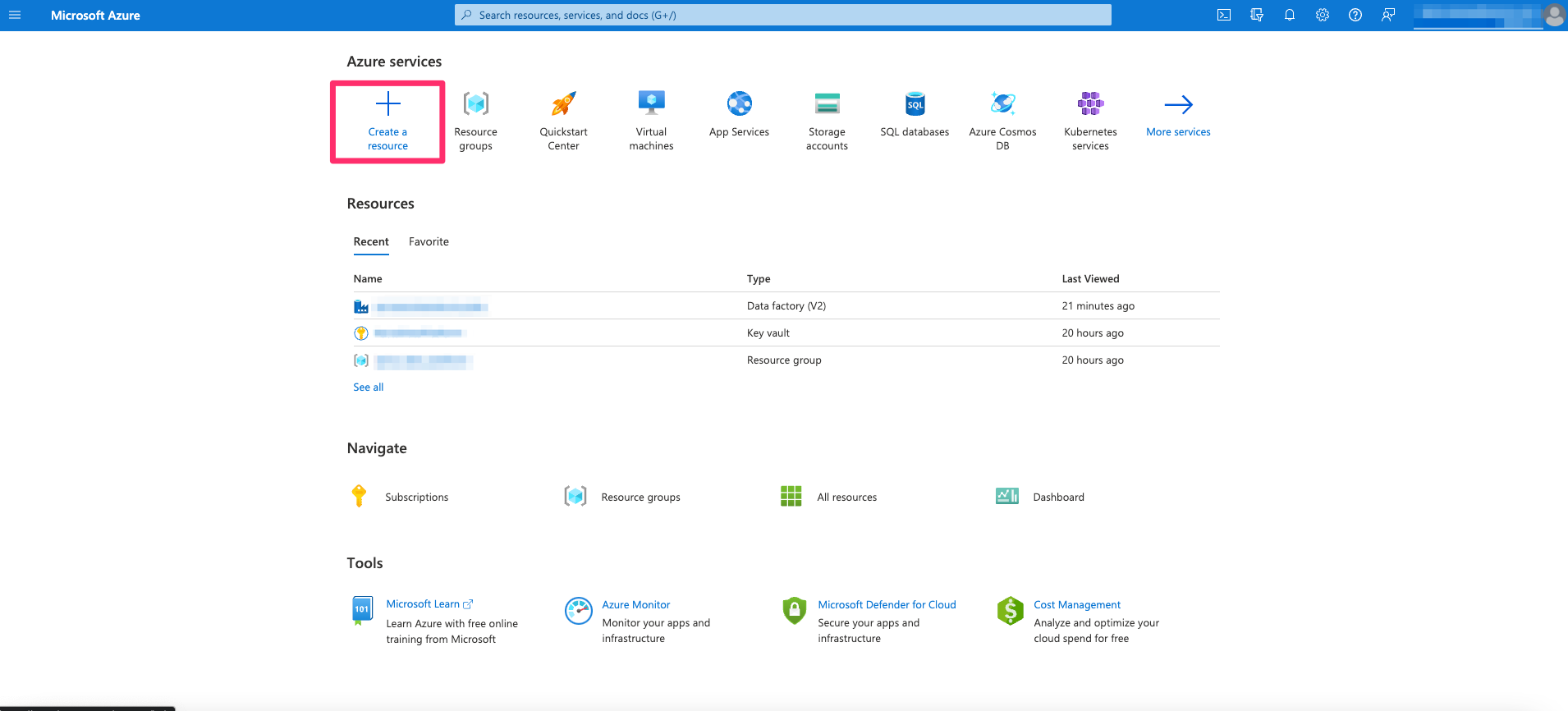The width and height of the screenshot is (1568, 711).
Task: Show notifications bell
Action: (x=1290, y=15)
